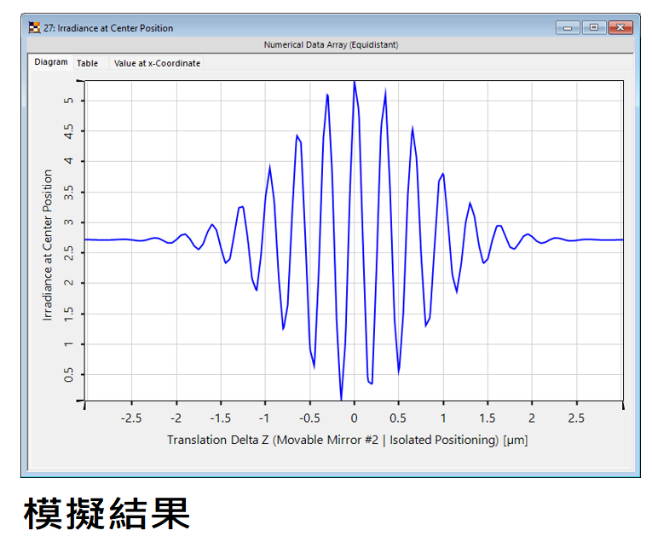The image size is (652, 536).
Task: Switch to the Diagram tab
Action: tap(51, 63)
